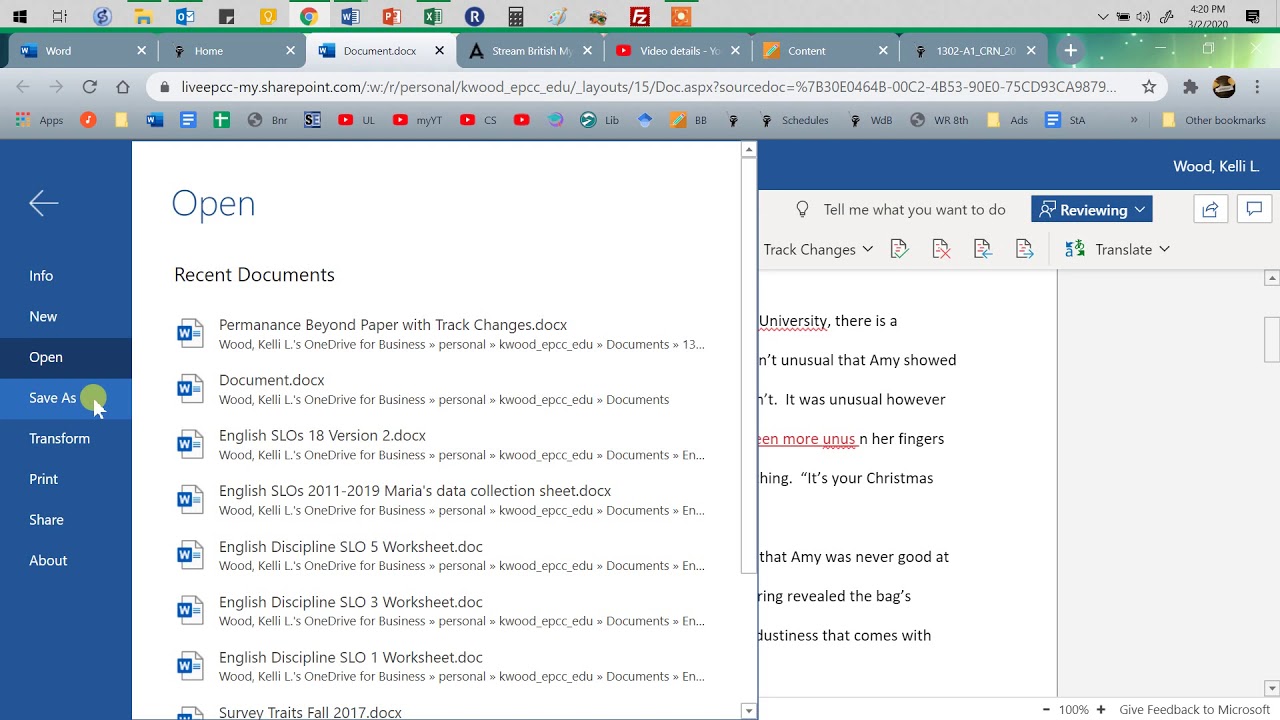Open the comments pane icon
The width and height of the screenshot is (1280, 720).
coord(1254,209)
